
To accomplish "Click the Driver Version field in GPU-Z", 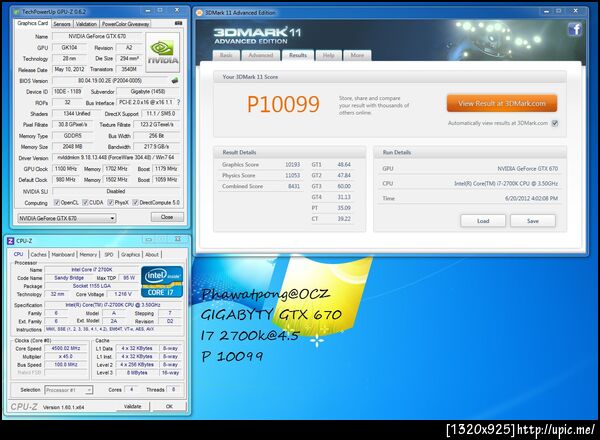I will point(116,157).
